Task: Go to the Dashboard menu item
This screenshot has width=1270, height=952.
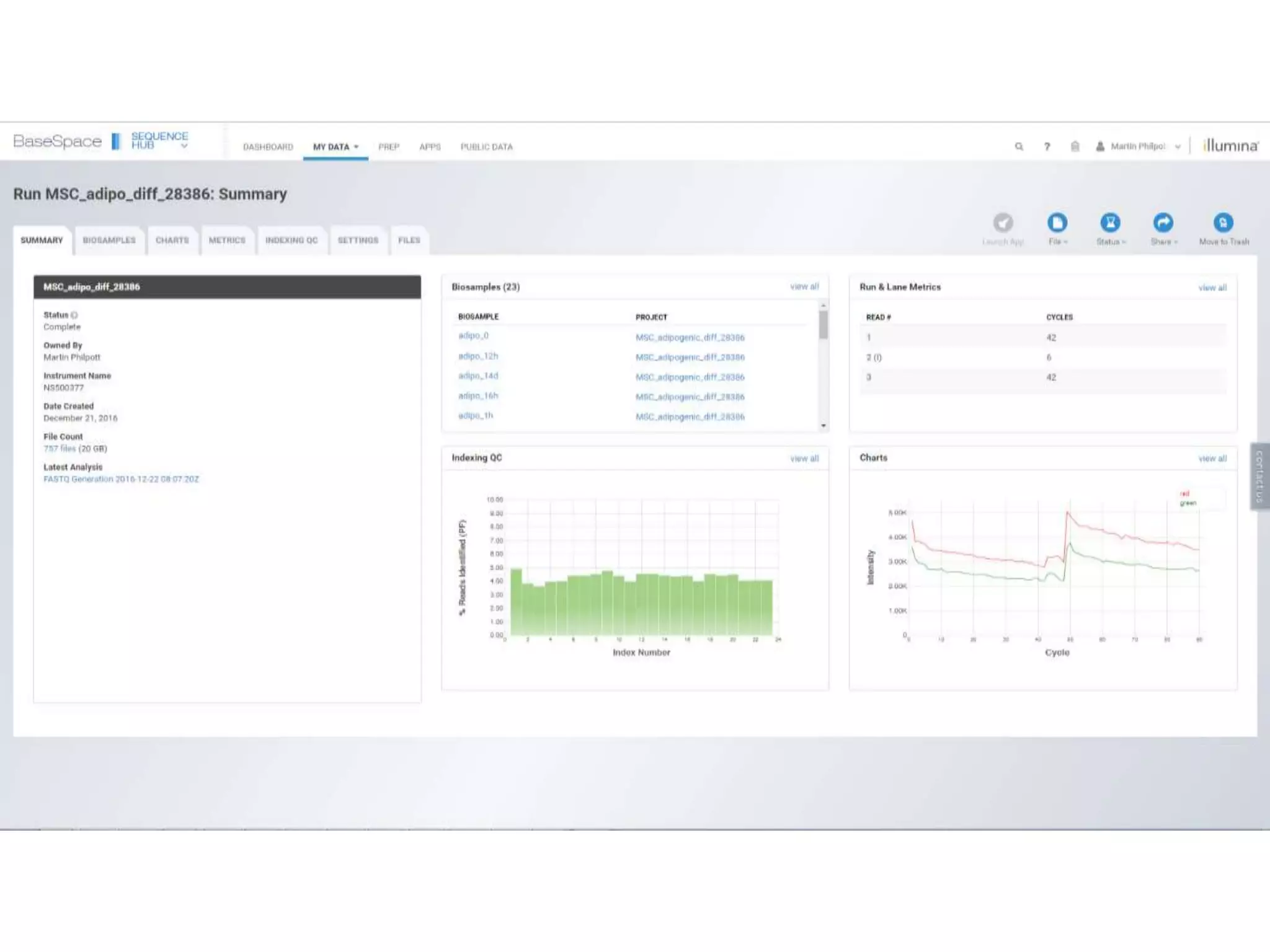Action: pyautogui.click(x=268, y=147)
